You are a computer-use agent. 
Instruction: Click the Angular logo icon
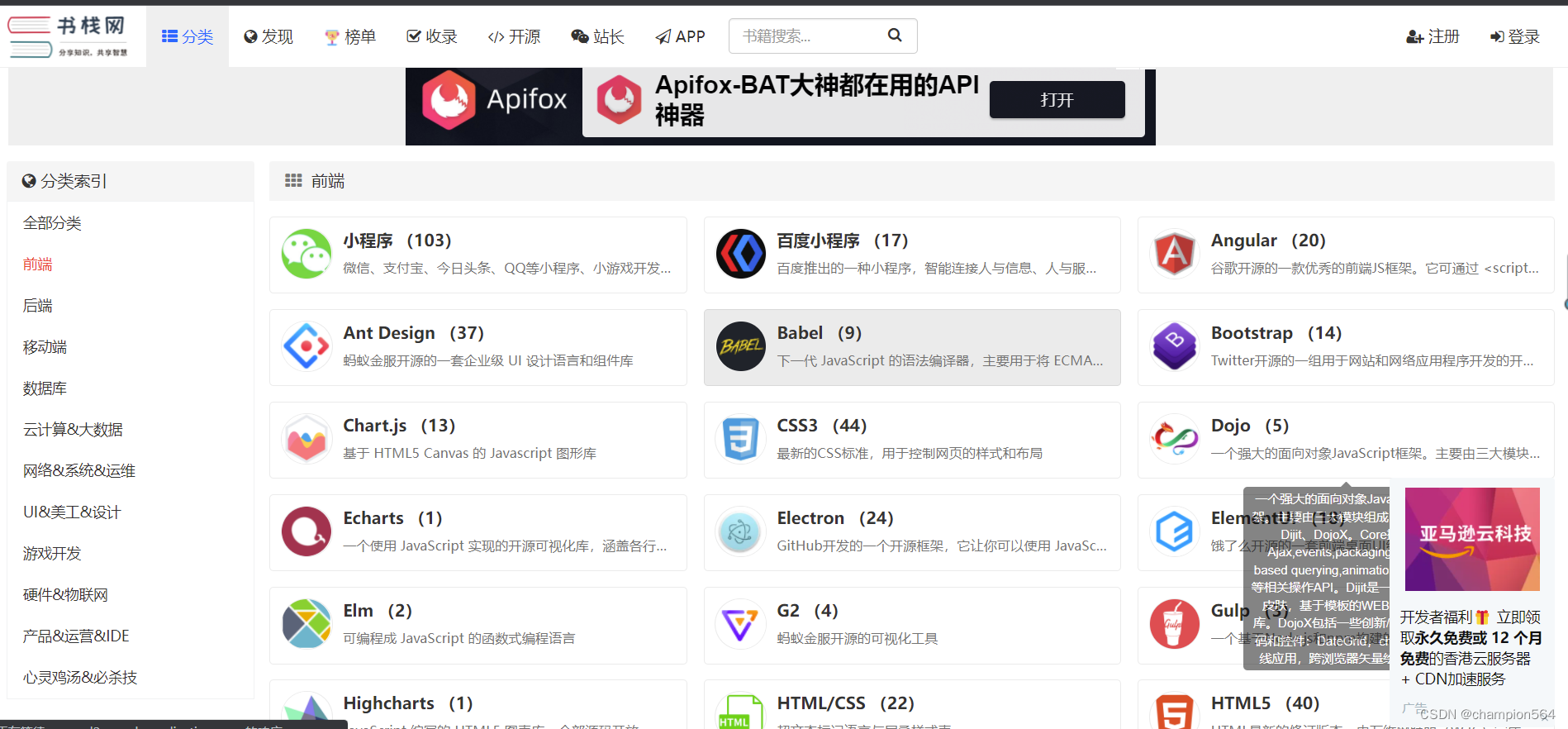click(x=1174, y=254)
